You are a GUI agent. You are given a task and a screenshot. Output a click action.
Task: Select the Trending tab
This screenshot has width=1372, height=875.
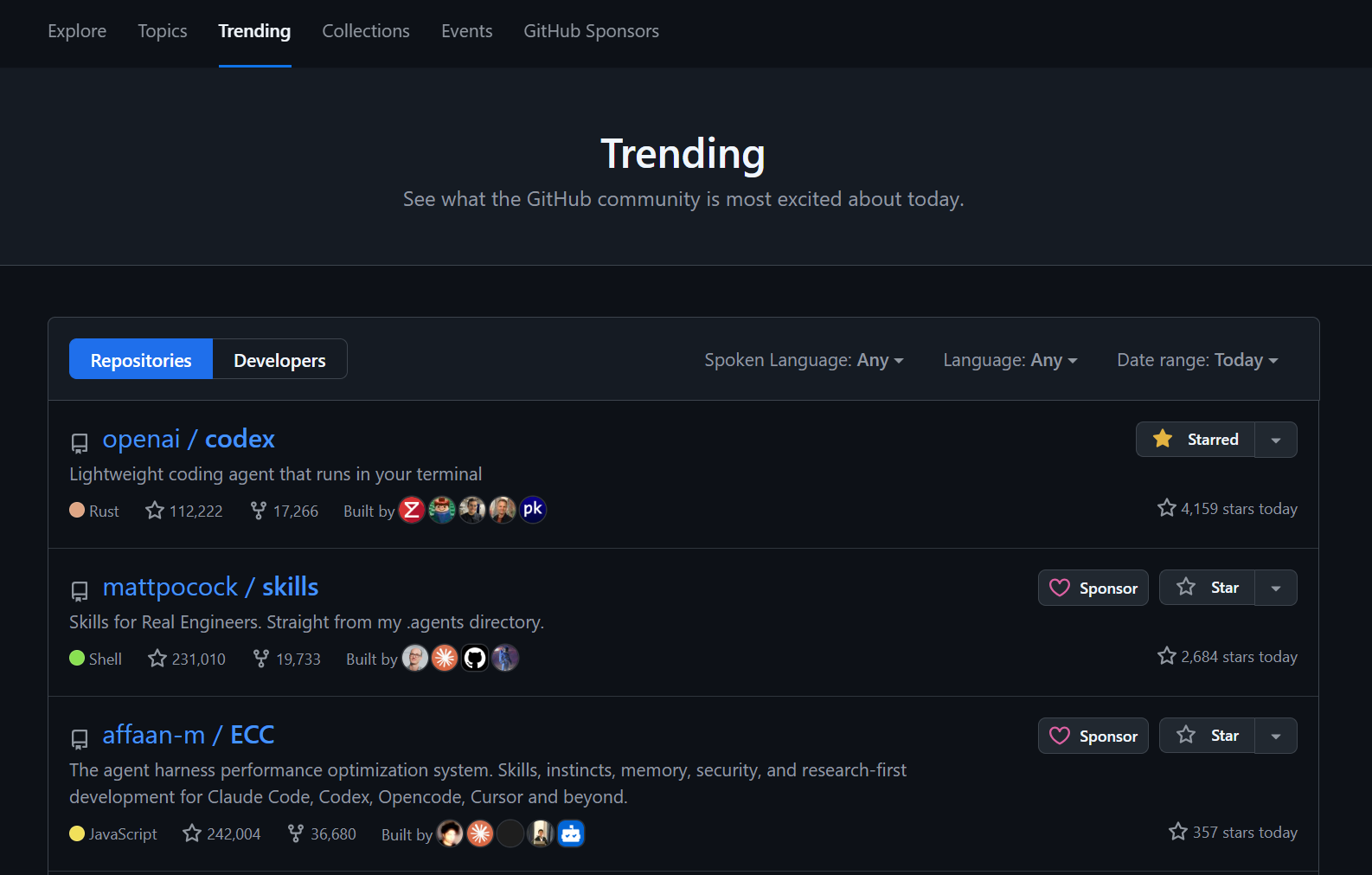tap(254, 31)
